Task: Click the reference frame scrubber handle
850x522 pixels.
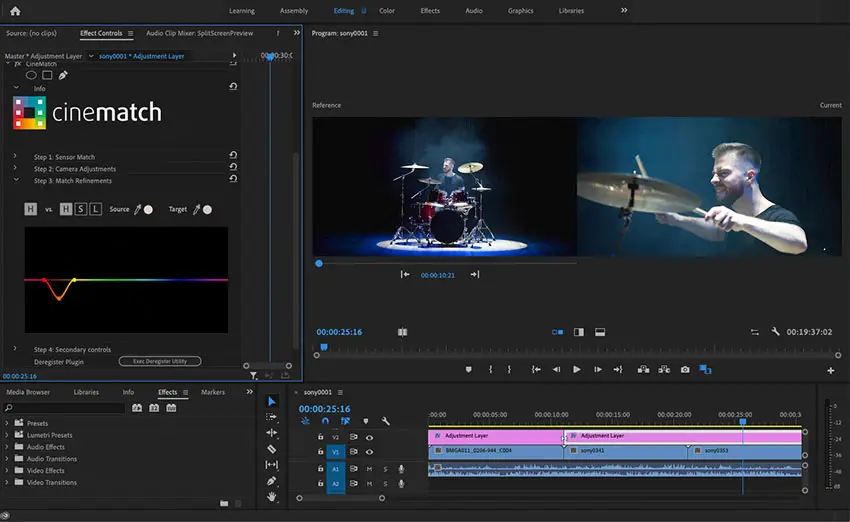Action: coord(319,263)
